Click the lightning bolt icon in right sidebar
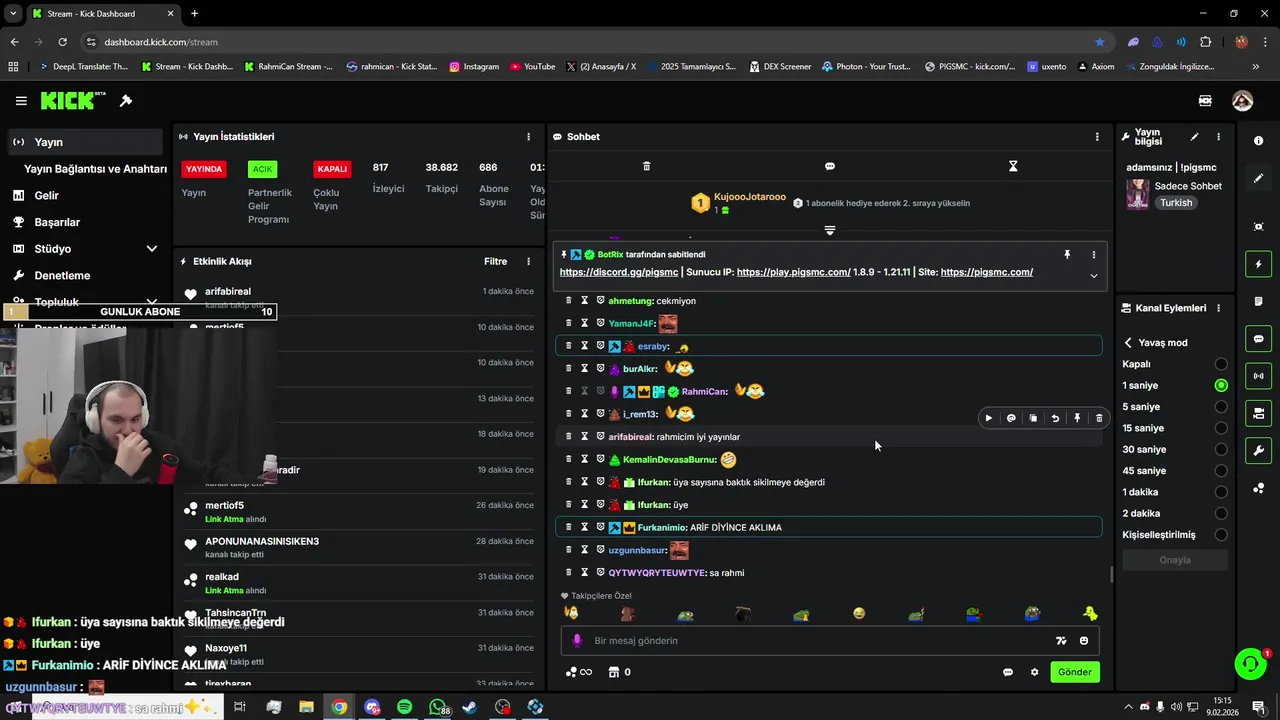This screenshot has height=720, width=1280. coord(1258,264)
